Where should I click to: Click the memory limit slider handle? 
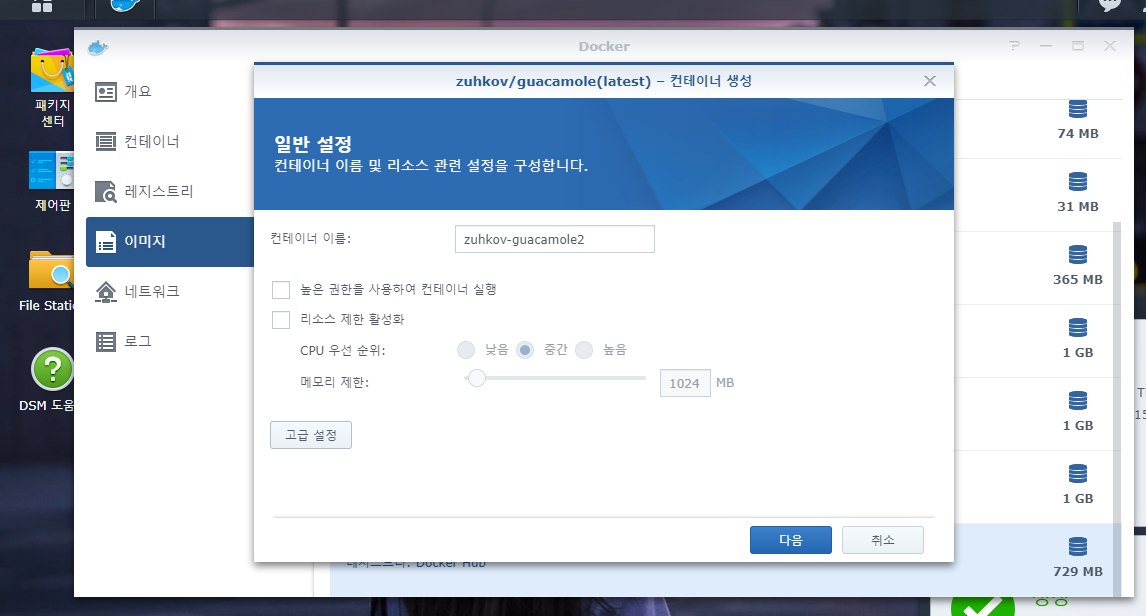pyautogui.click(x=477, y=378)
